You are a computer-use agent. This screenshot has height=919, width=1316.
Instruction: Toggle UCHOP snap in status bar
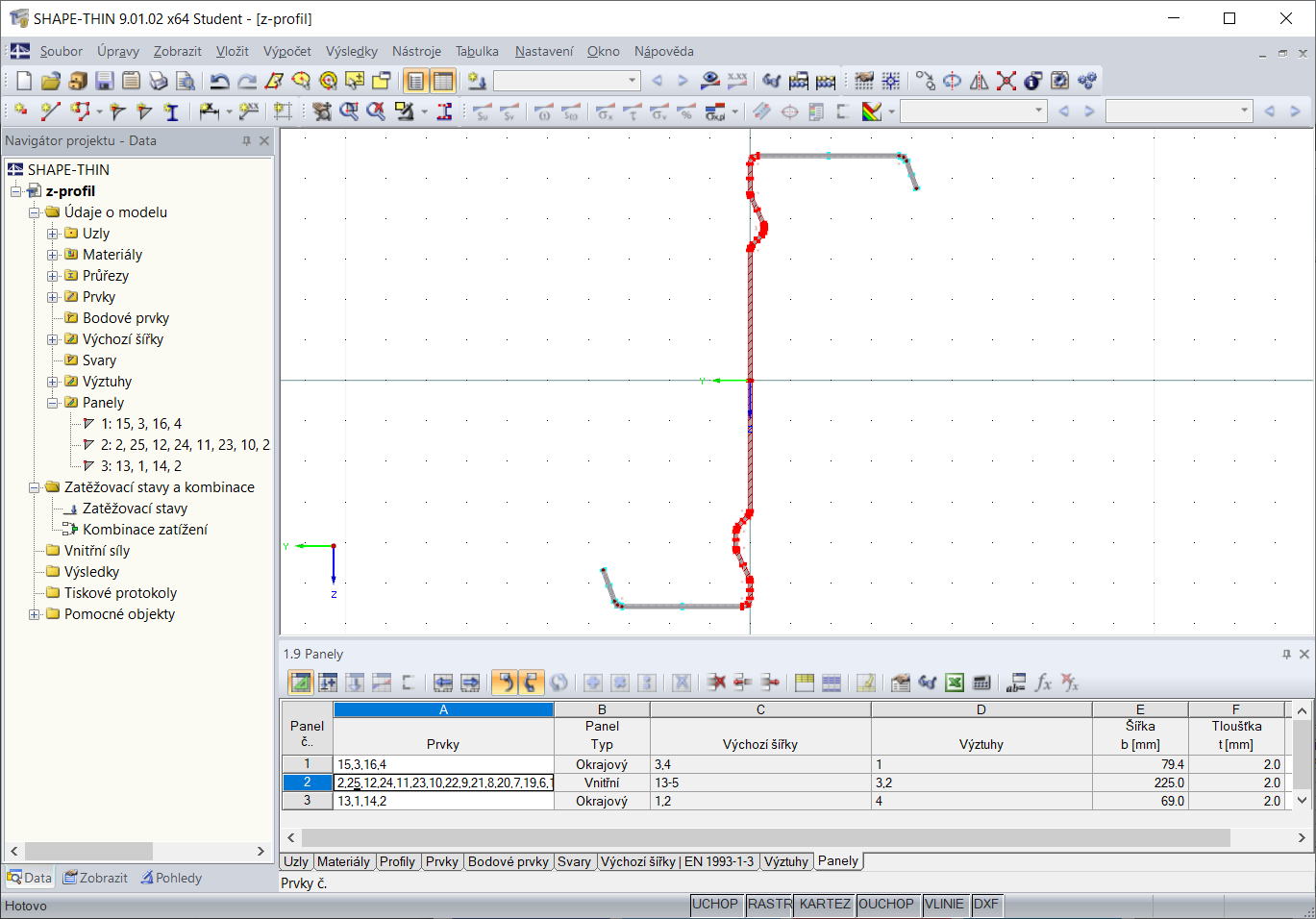coord(715,905)
